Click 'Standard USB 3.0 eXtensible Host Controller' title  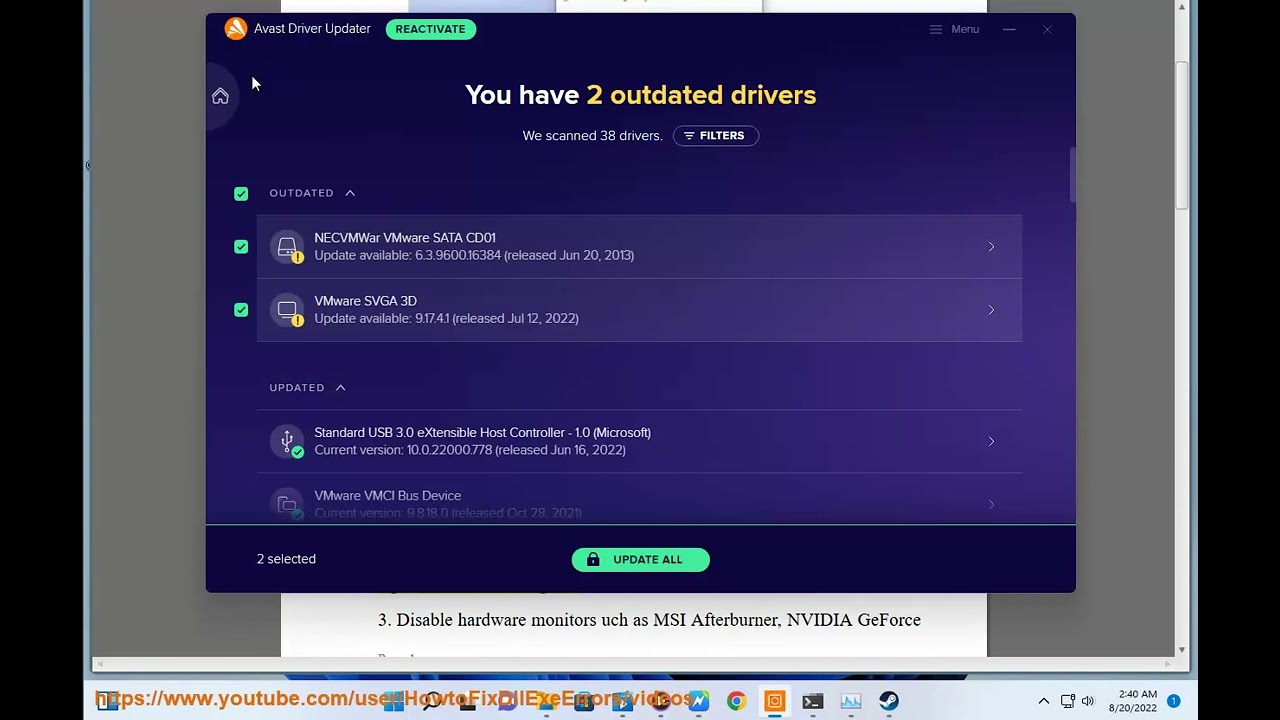point(483,433)
